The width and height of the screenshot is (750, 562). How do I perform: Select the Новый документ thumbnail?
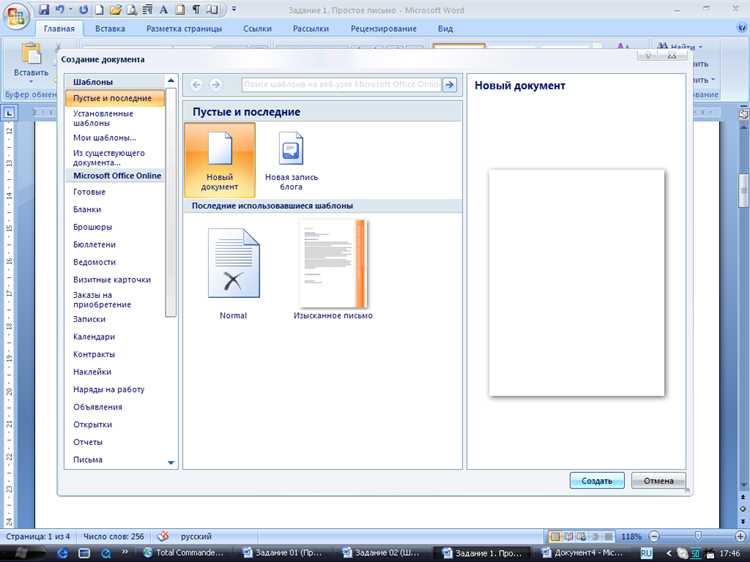(220, 160)
